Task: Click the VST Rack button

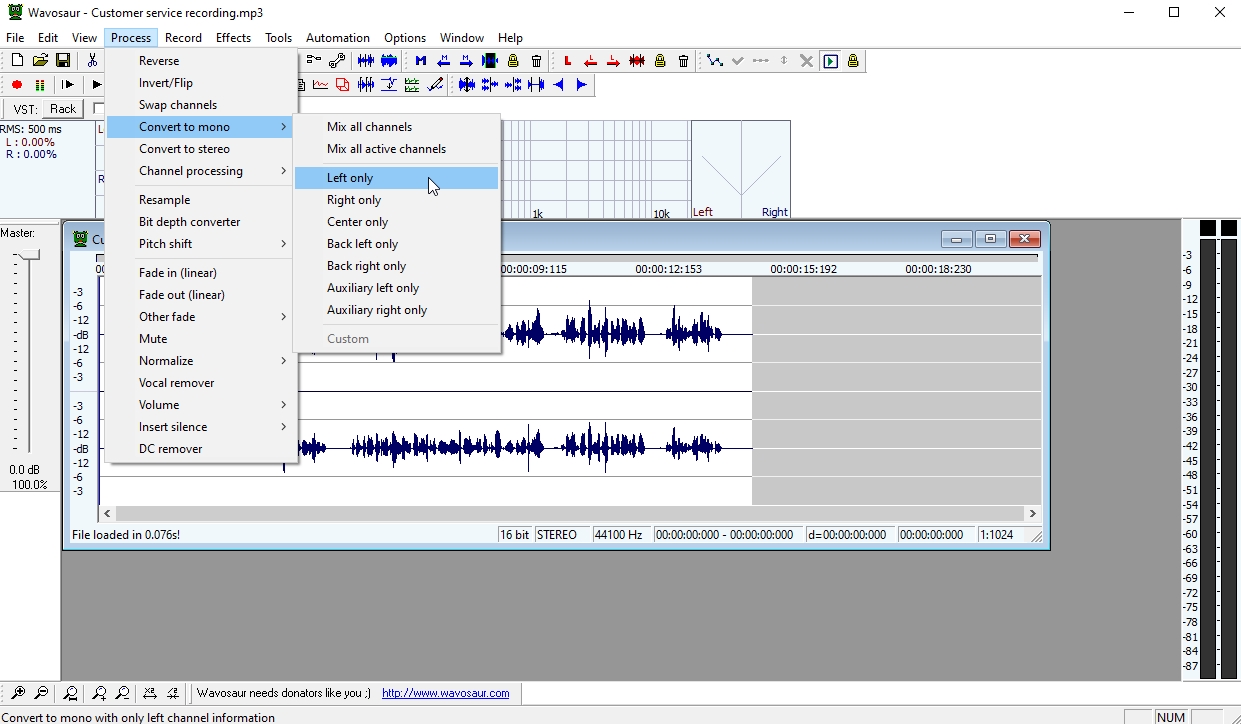Action: click(63, 109)
